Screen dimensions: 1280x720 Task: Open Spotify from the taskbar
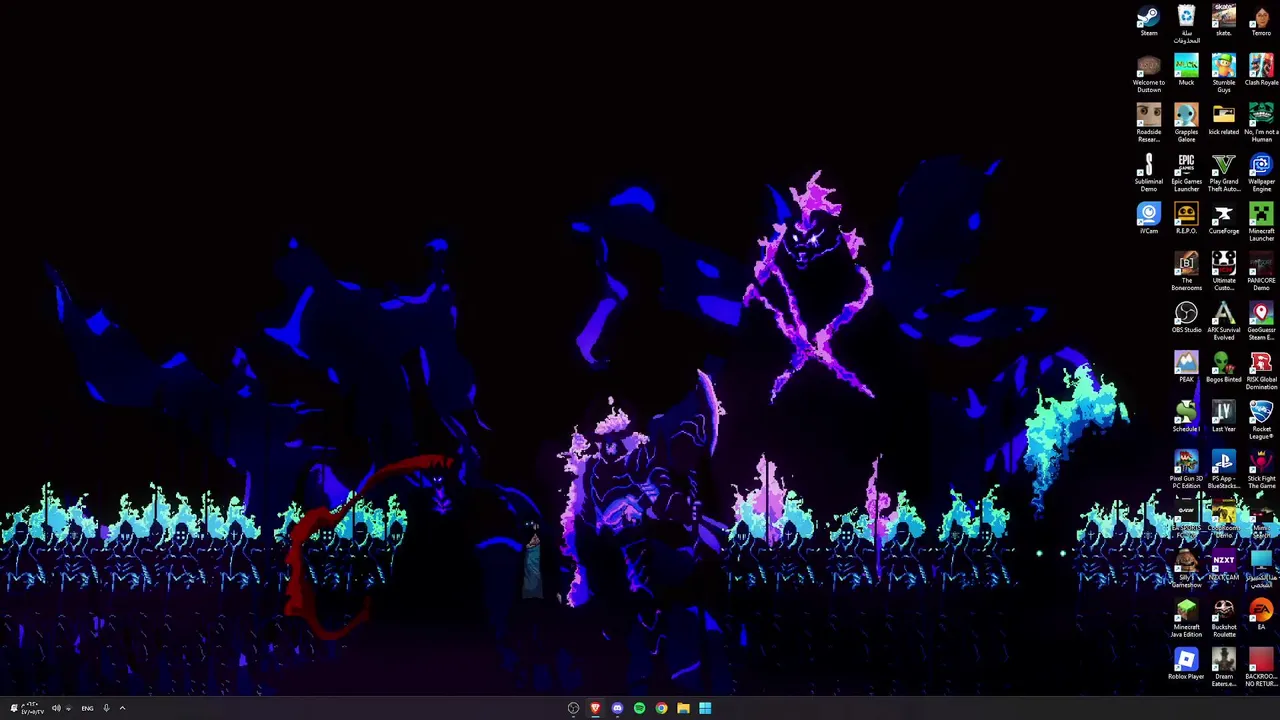639,708
